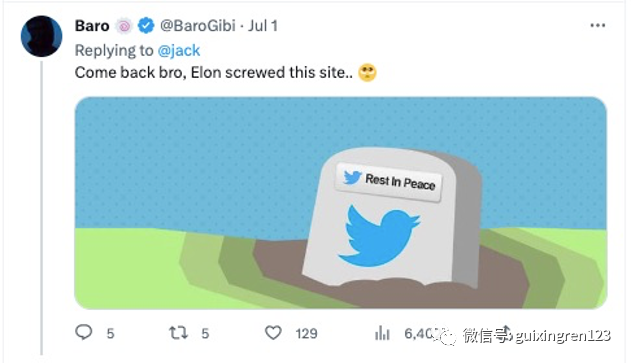Click the blue verified checkmark badge
Viewport: 631px width, 364px height.
coord(146,26)
